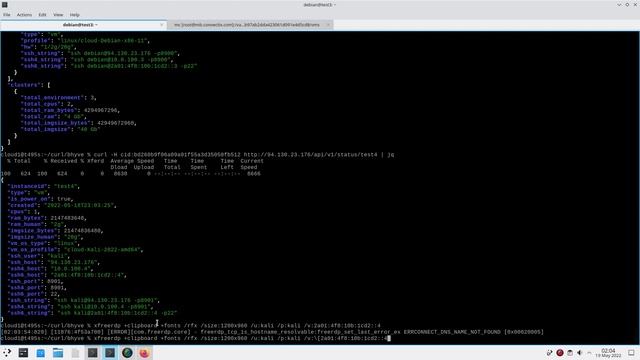640x360 pixels.
Task: Open the File menu
Action: 7,15
